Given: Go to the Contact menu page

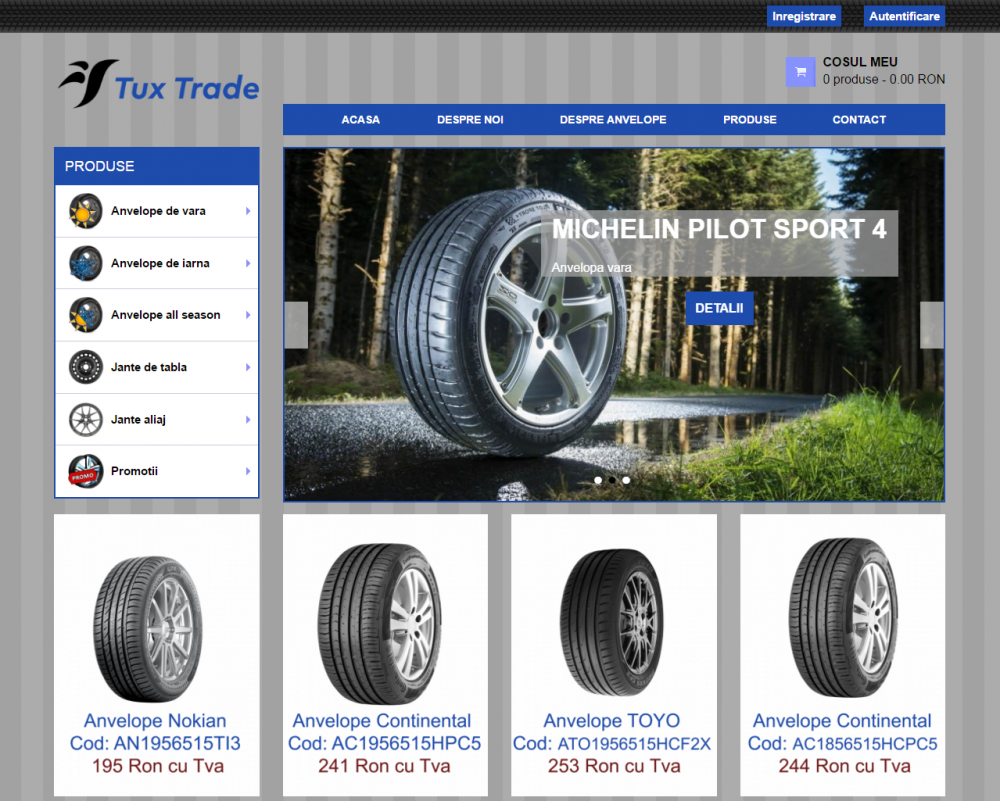Looking at the screenshot, I should click(858, 119).
